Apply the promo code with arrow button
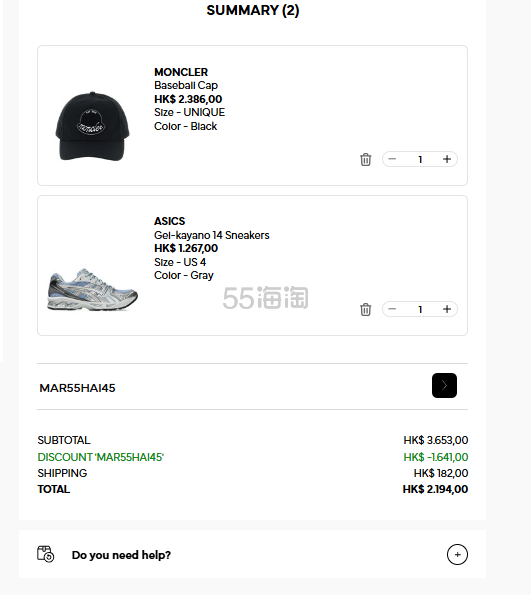531x595 pixels. point(444,386)
